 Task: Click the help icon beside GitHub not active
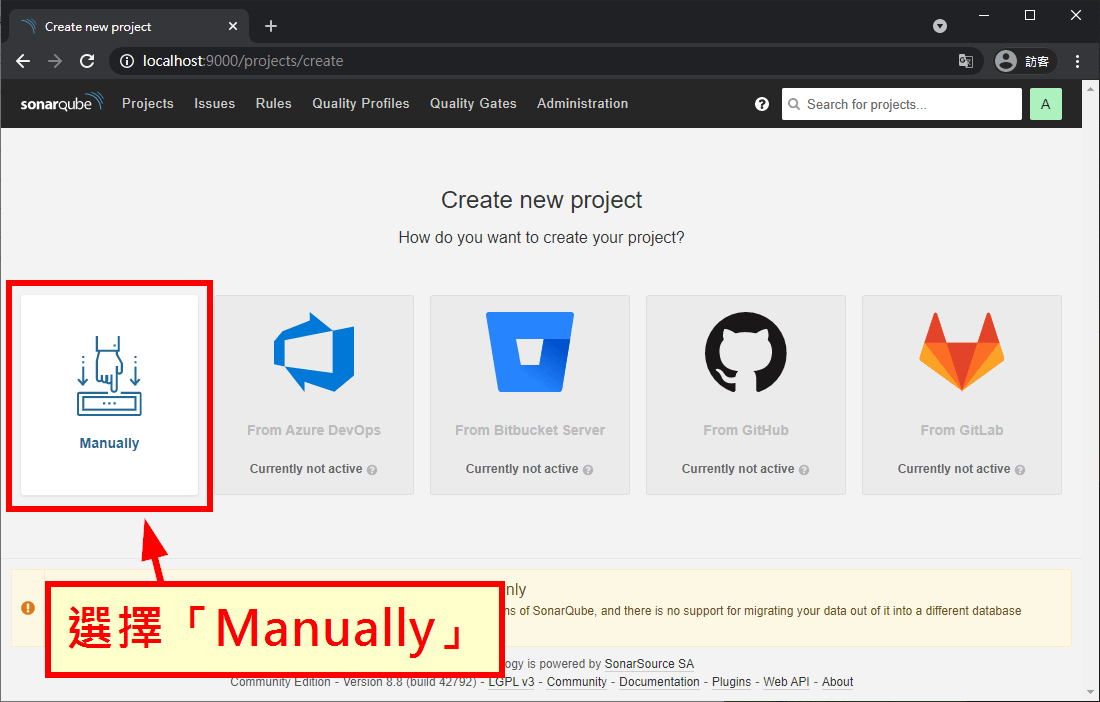tap(804, 470)
